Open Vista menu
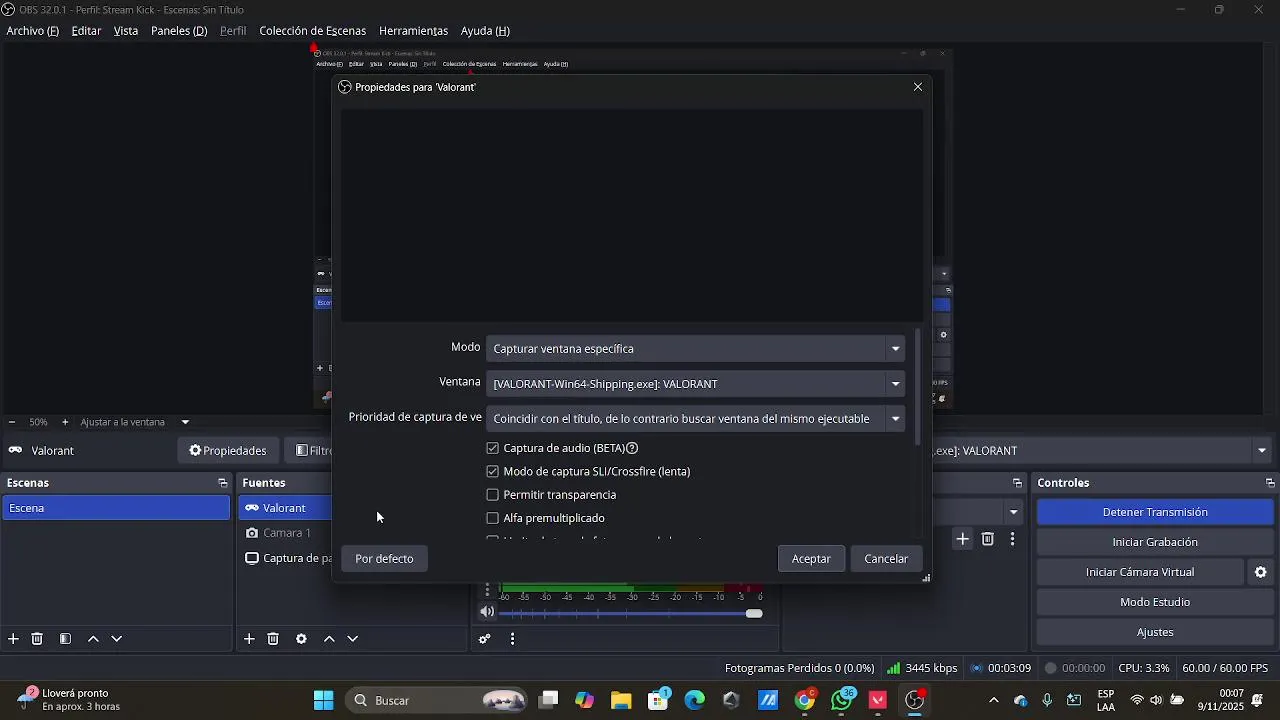The image size is (1280, 720). point(126,31)
